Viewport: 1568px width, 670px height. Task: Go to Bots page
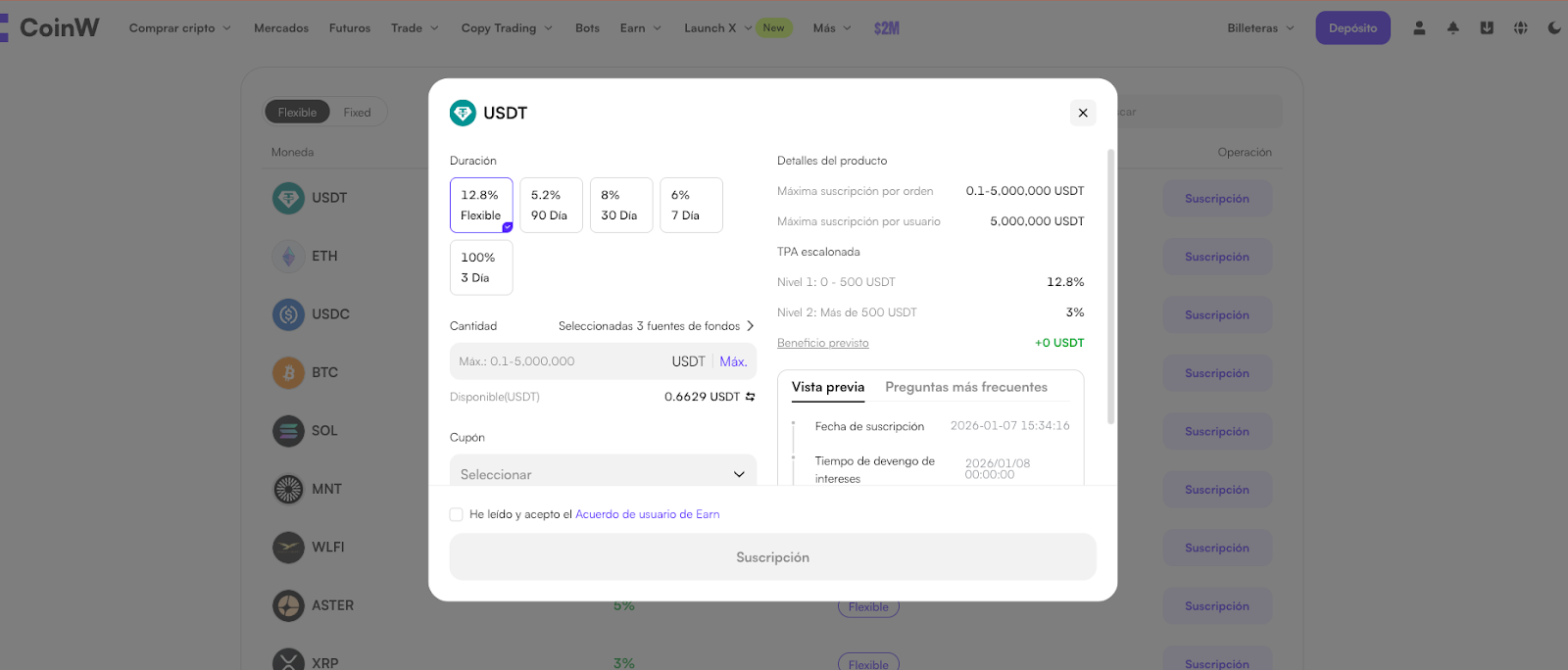pos(587,28)
